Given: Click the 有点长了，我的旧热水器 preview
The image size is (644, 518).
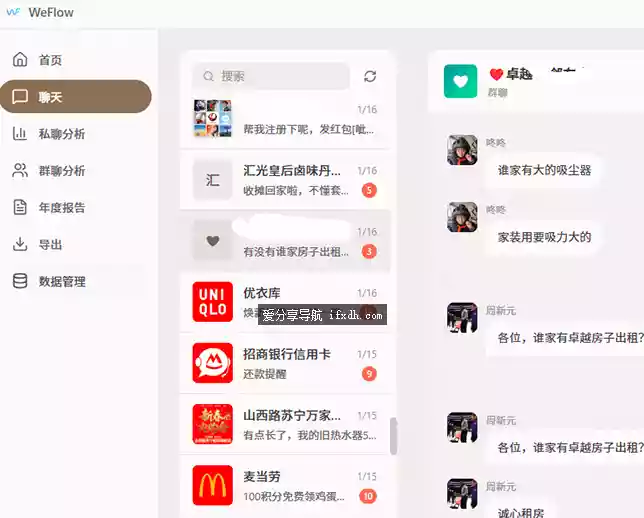Looking at the screenshot, I should [x=310, y=435].
